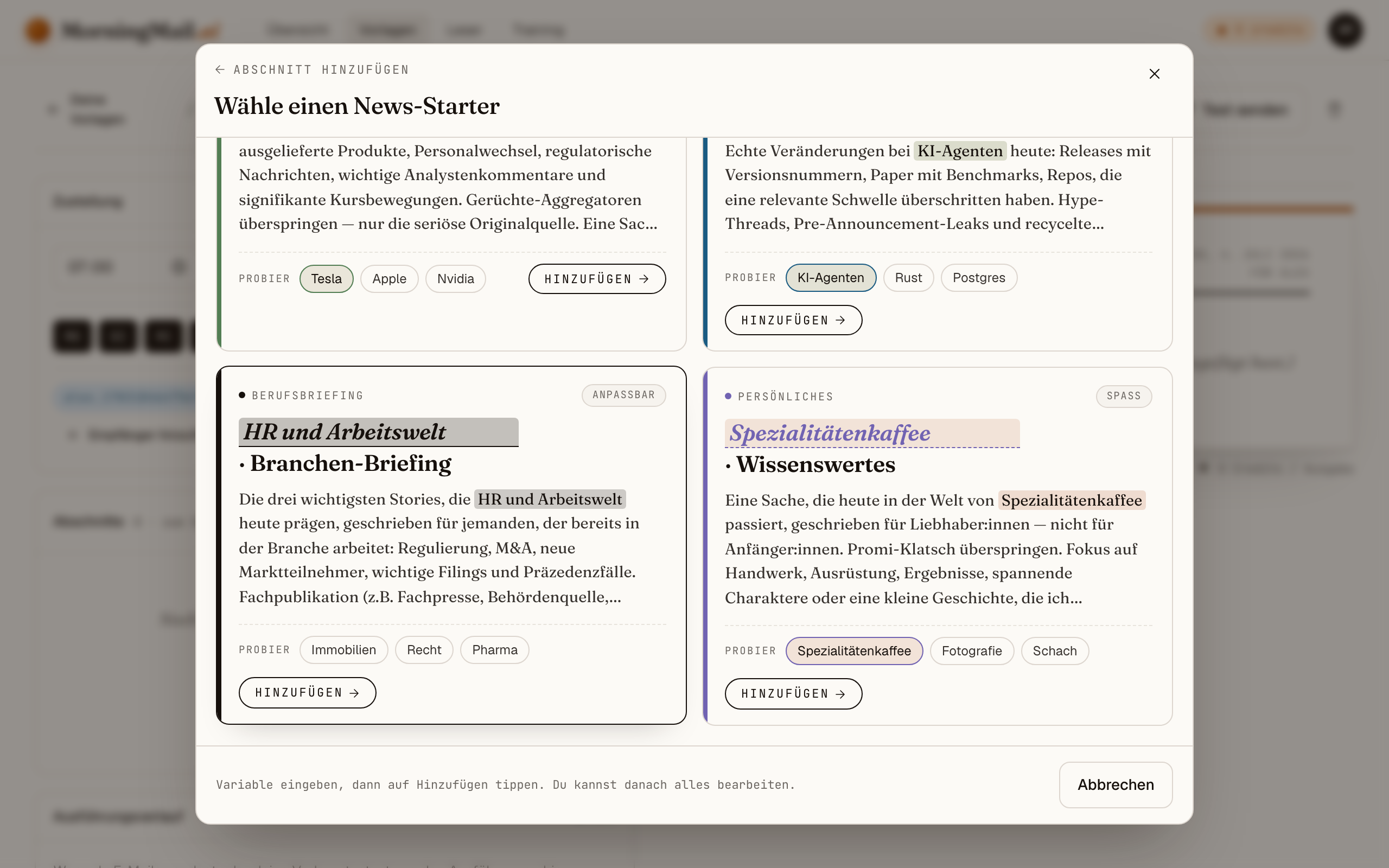Click the Abbrechen button
This screenshot has height=868, width=1389.
click(1115, 784)
